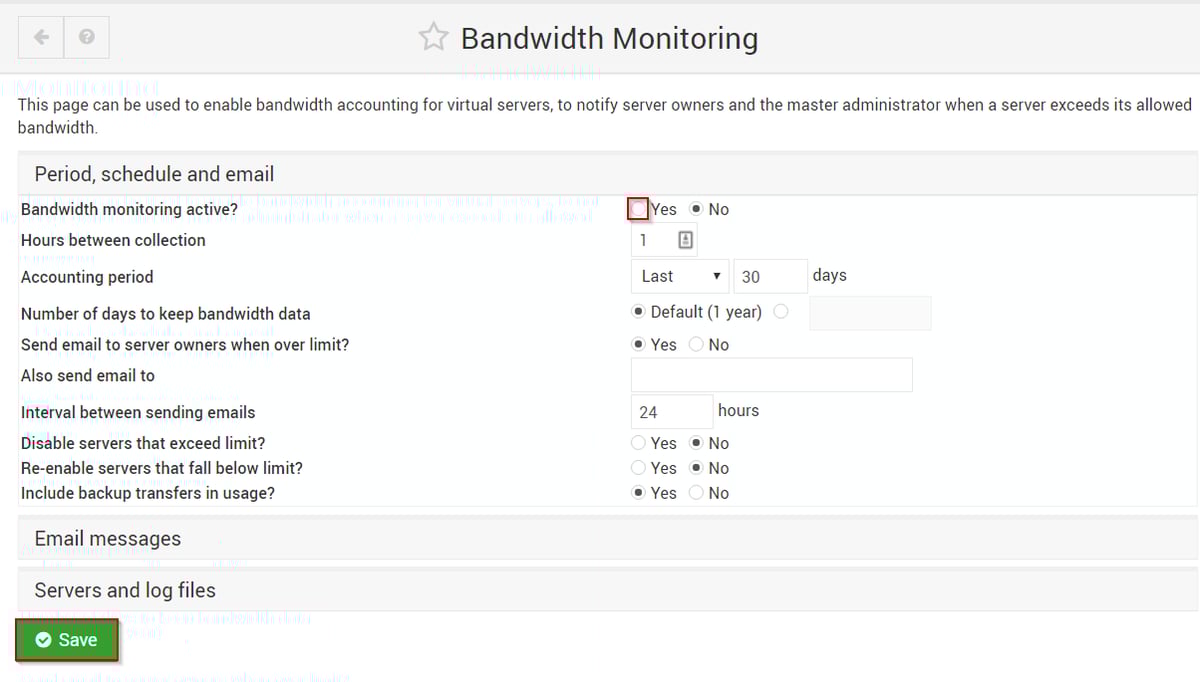Image resolution: width=1200 pixels, height=682 pixels.
Task: Select Yes to re-enable servers below limit
Action: [x=639, y=468]
